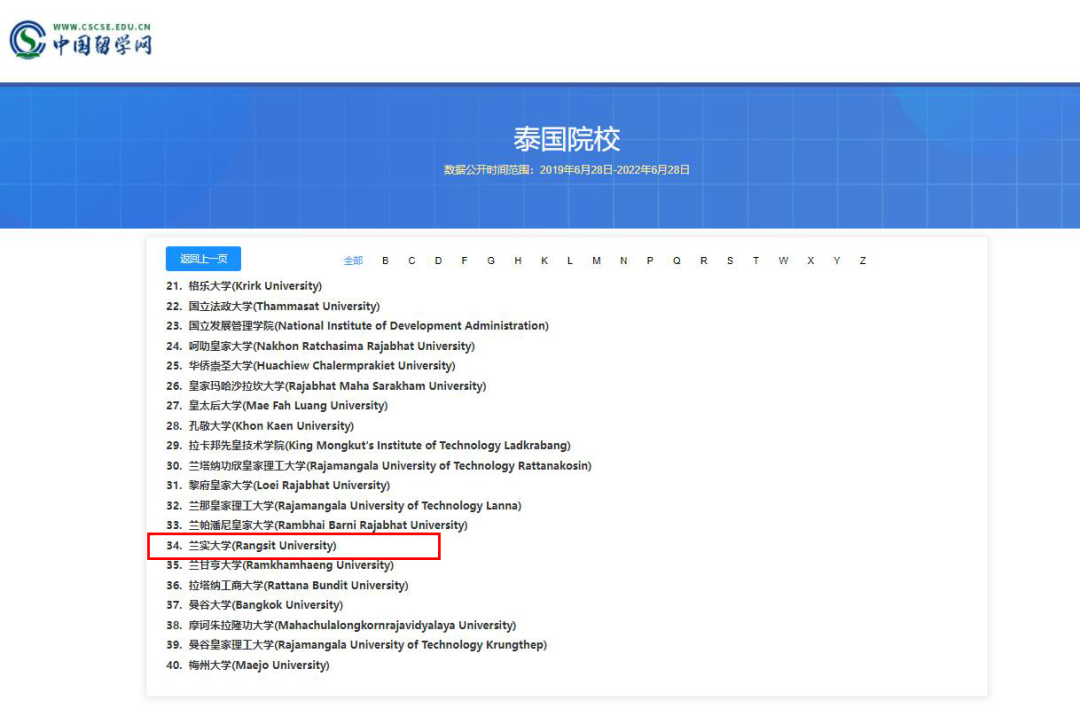Open 兰甘亨大学 (Ramkhamhaeng University) entry
Viewport: 1080px width, 708px height.
(280, 565)
